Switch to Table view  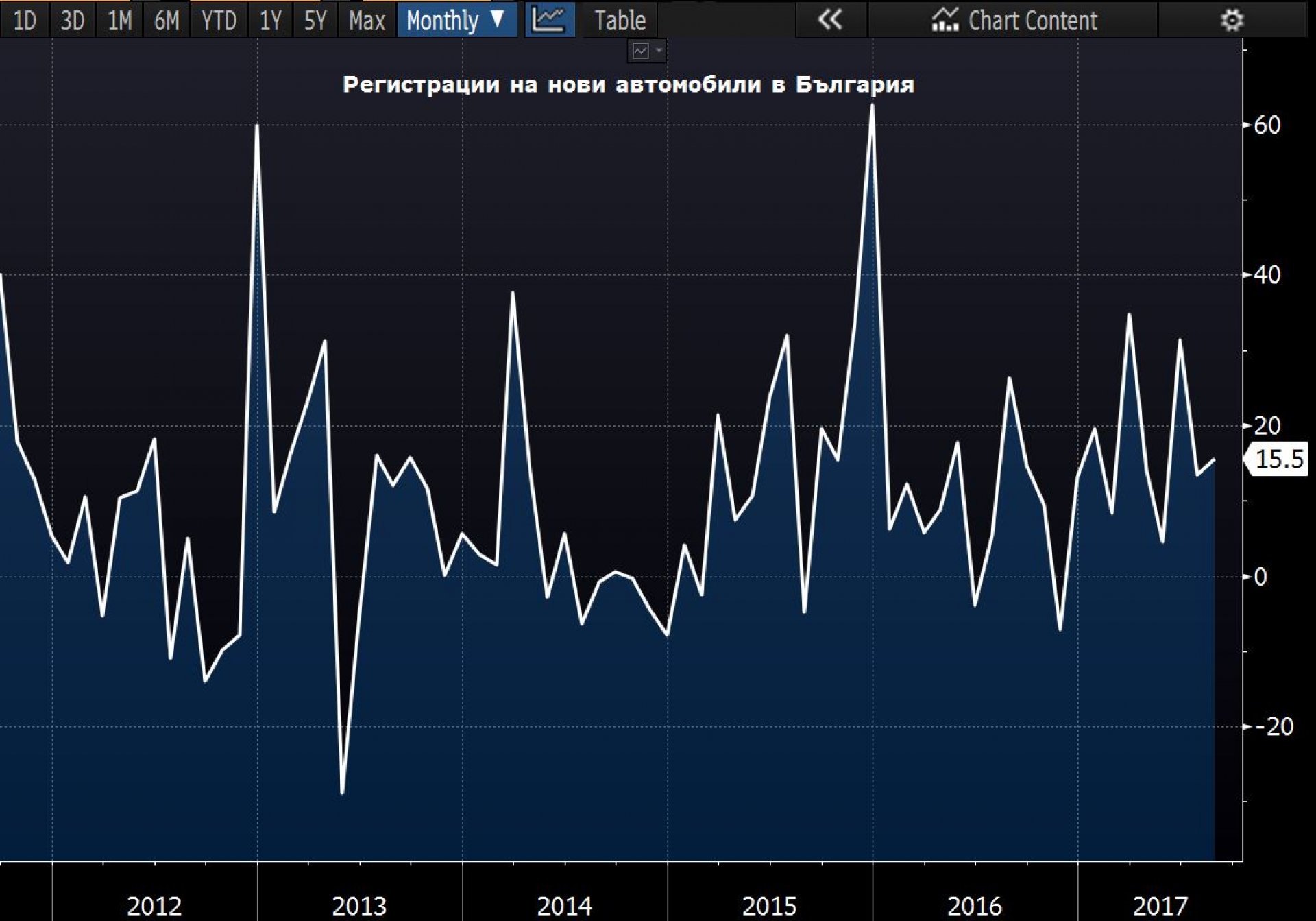tap(620, 21)
